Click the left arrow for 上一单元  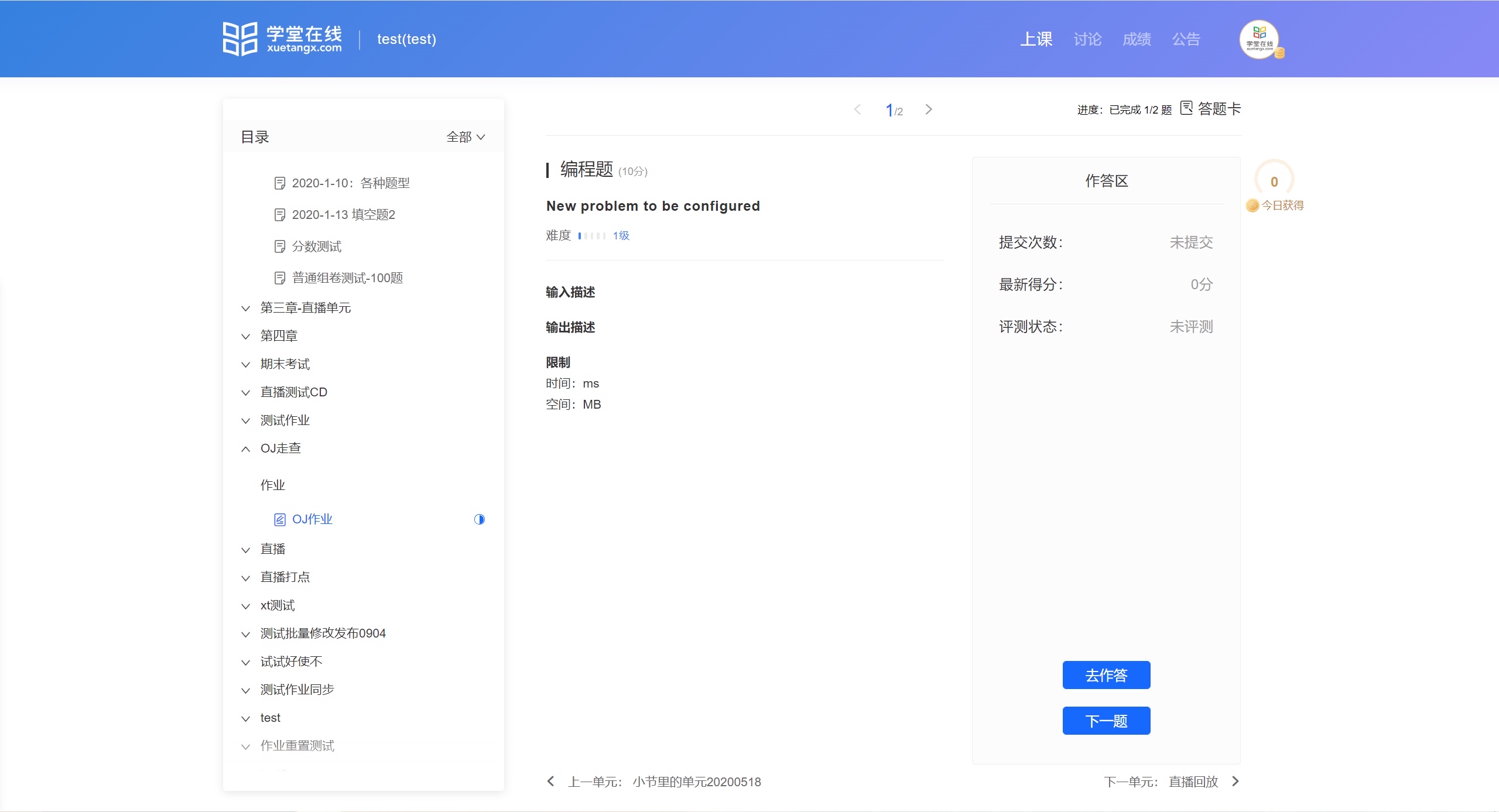550,782
